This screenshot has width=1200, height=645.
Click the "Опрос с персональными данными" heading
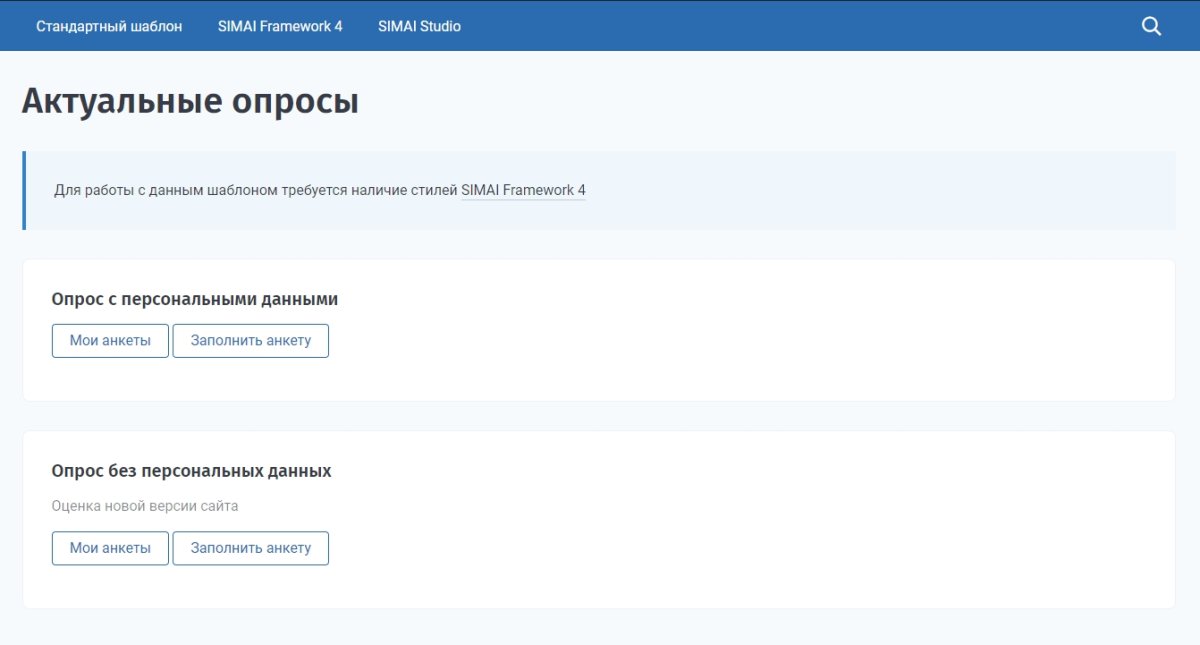[197, 298]
